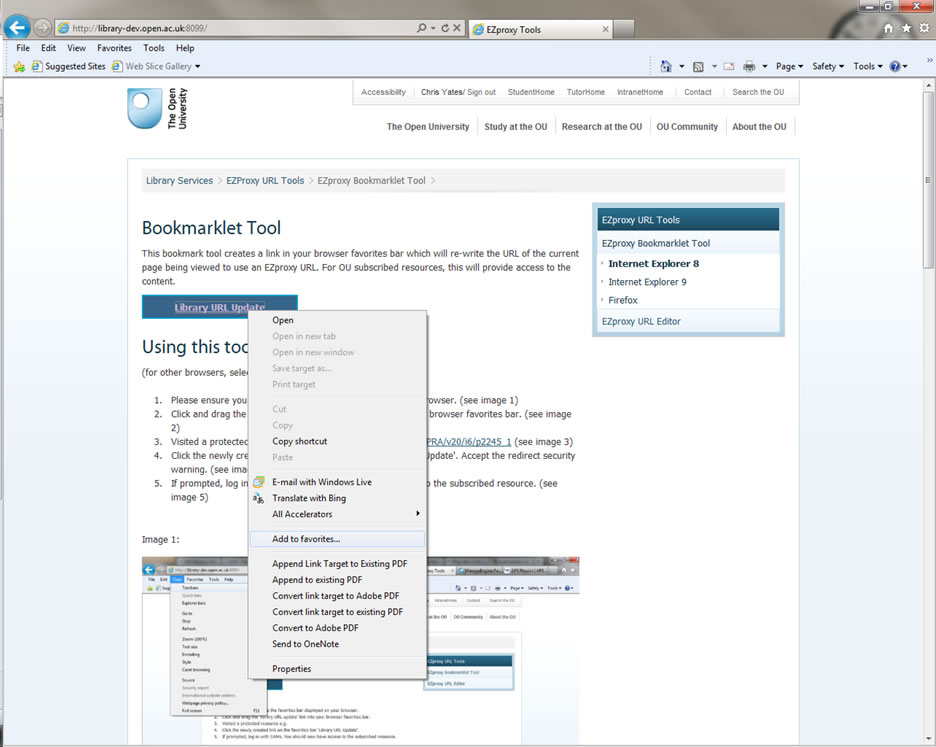Click the Sign out link
936x747 pixels.
(481, 92)
